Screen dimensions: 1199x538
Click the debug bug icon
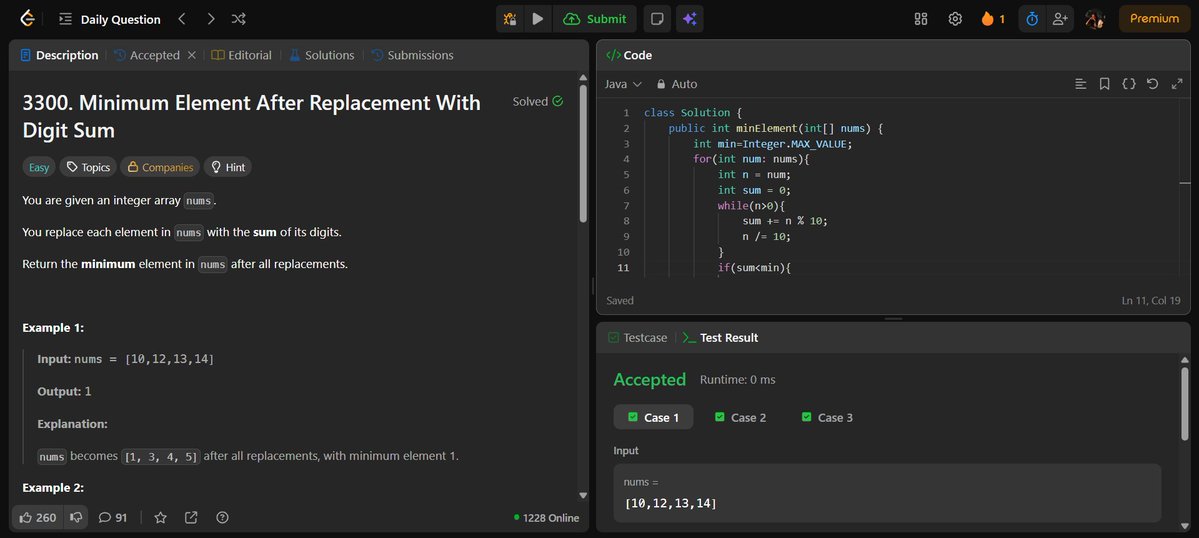point(510,19)
